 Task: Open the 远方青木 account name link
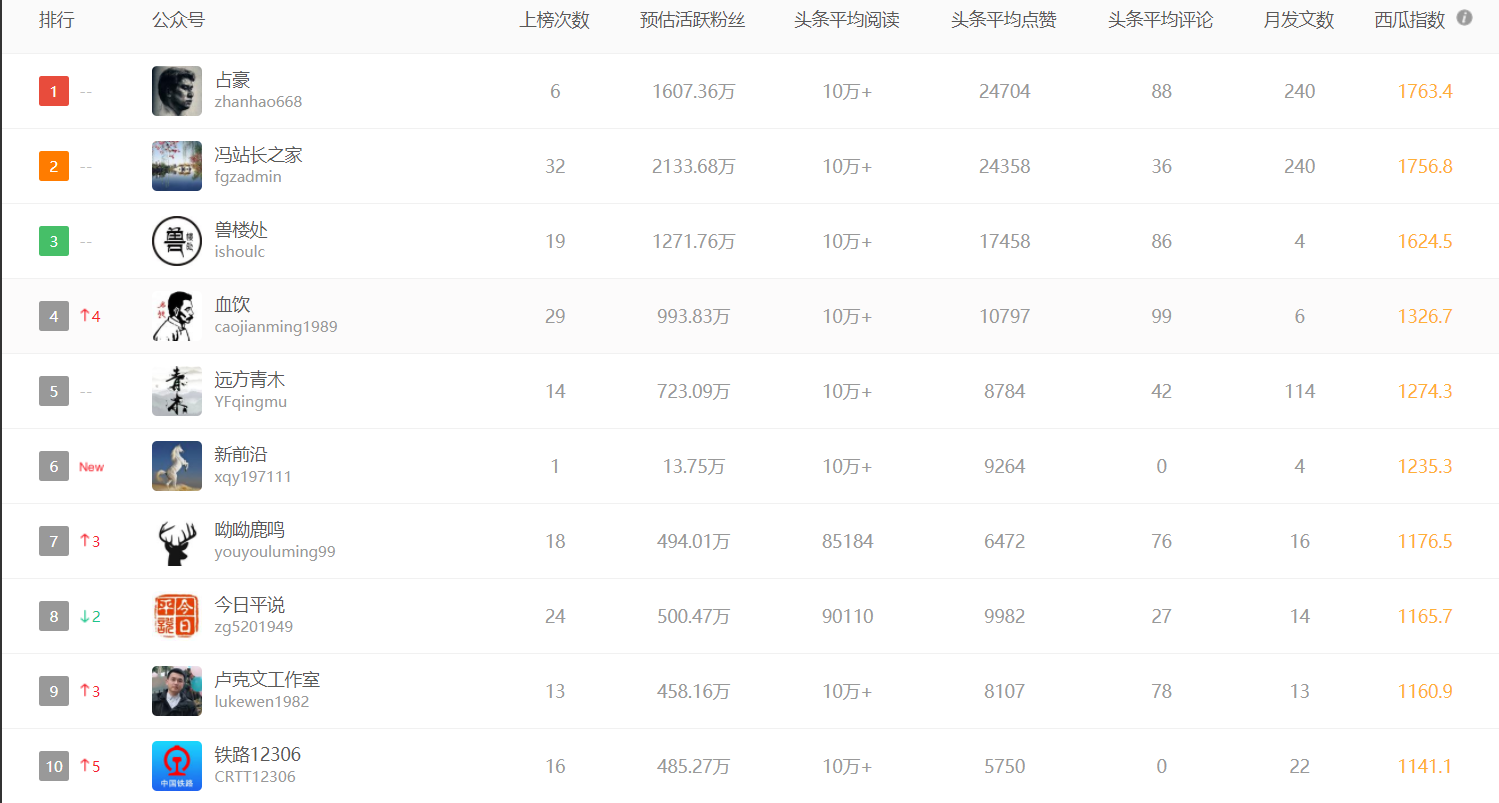point(250,380)
